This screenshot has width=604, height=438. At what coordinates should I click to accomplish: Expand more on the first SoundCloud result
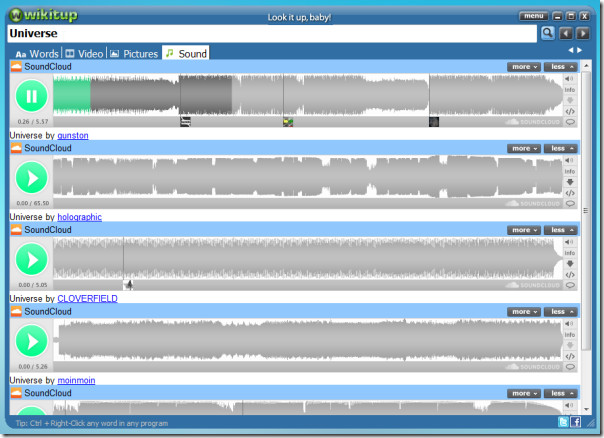tap(524, 67)
